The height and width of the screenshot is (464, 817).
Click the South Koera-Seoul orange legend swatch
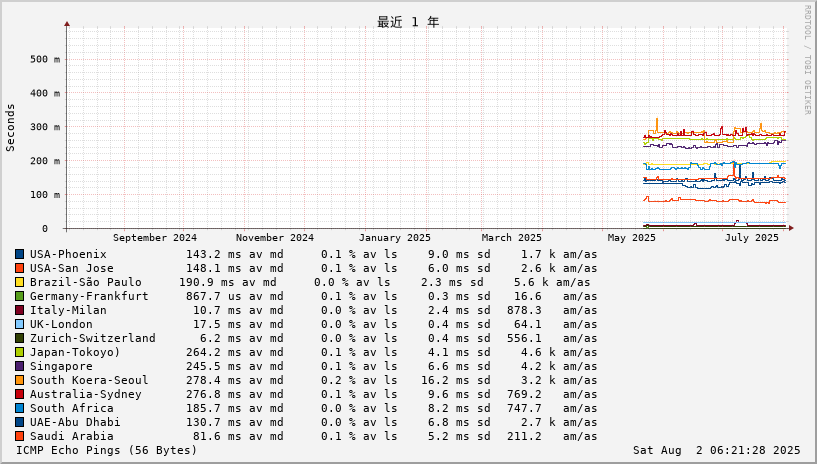19,381
